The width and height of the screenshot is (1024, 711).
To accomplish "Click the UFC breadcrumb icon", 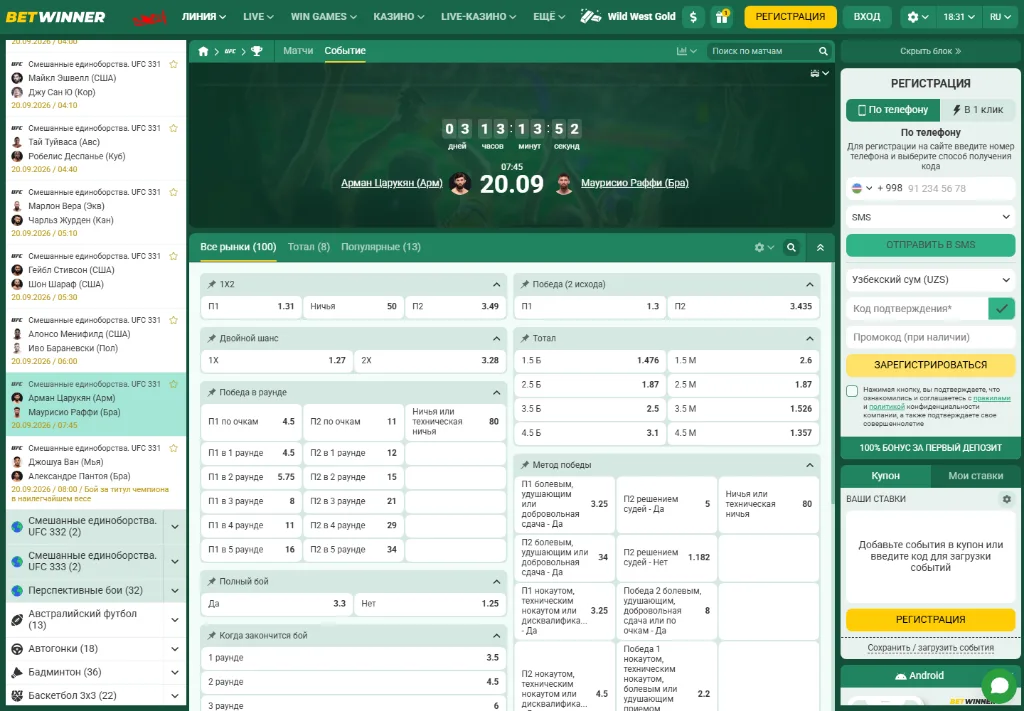I will pyautogui.click(x=230, y=51).
